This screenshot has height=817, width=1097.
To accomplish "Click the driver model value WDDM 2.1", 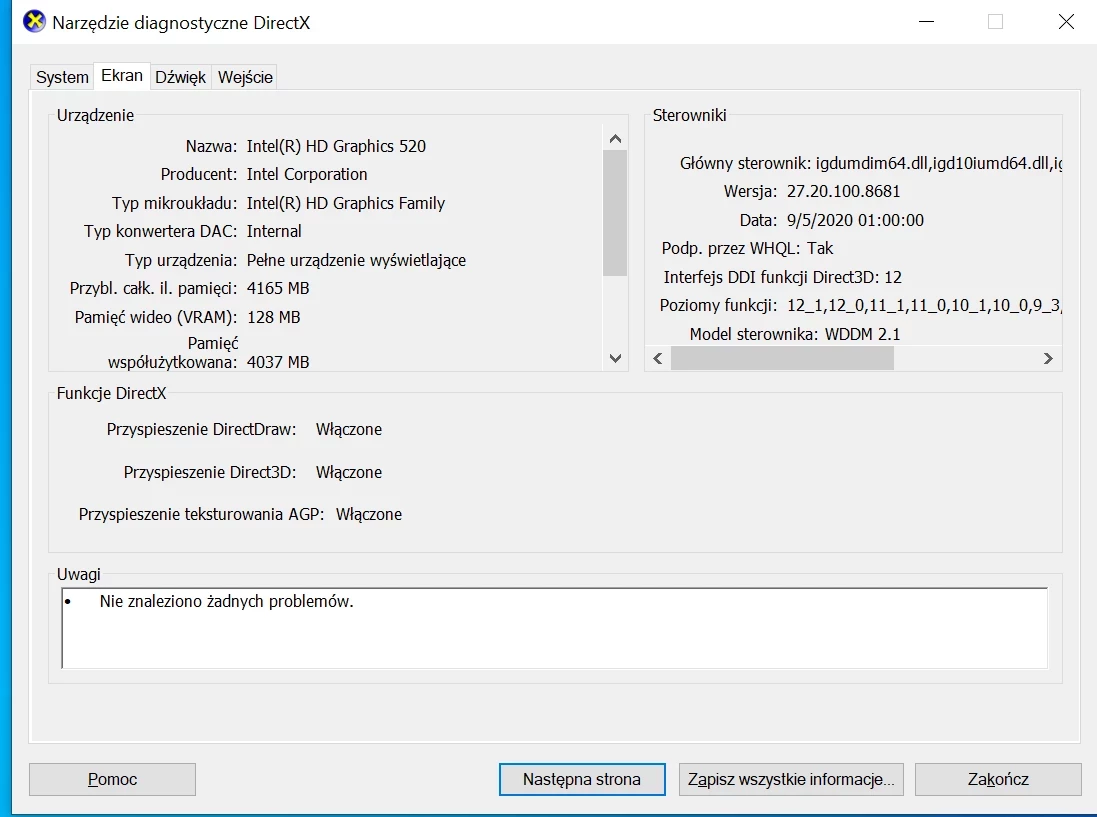I will click(x=863, y=334).
